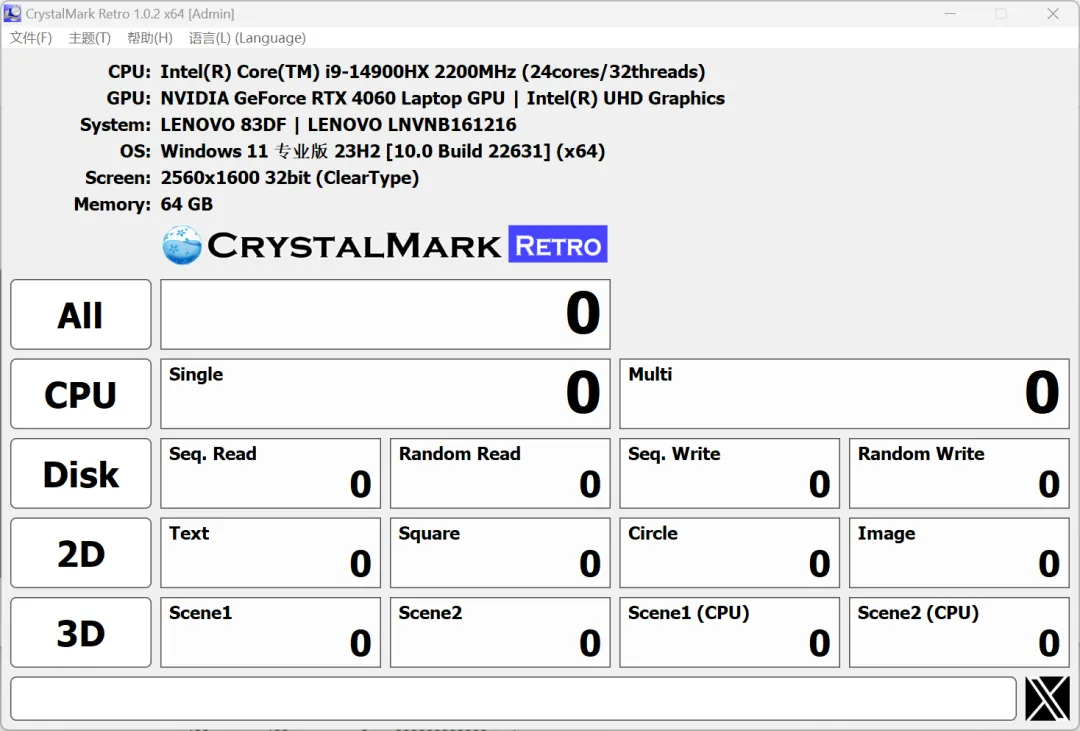Start the CPU benchmark
This screenshot has width=1080, height=731.
point(81,394)
